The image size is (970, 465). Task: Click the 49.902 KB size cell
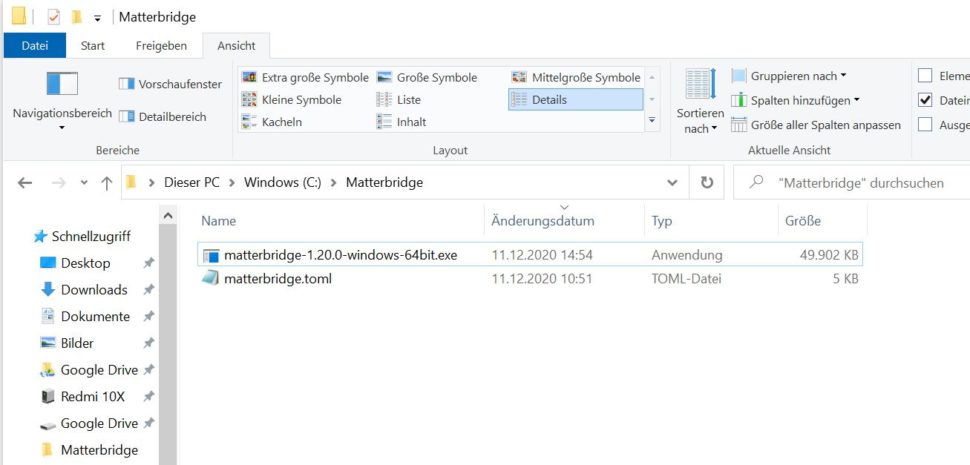tap(828, 255)
